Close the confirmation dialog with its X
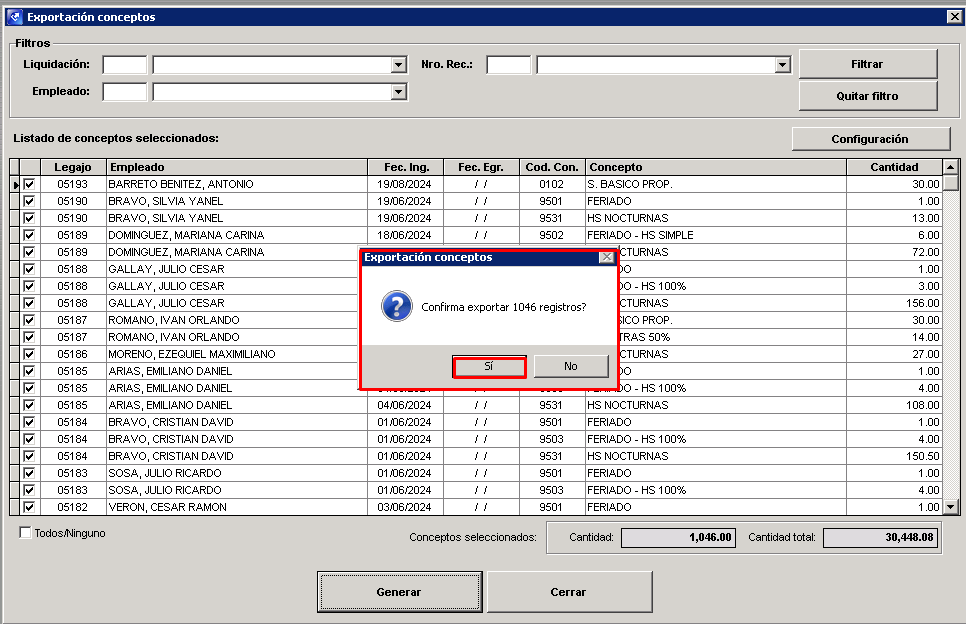The height and width of the screenshot is (624, 966). click(x=606, y=257)
